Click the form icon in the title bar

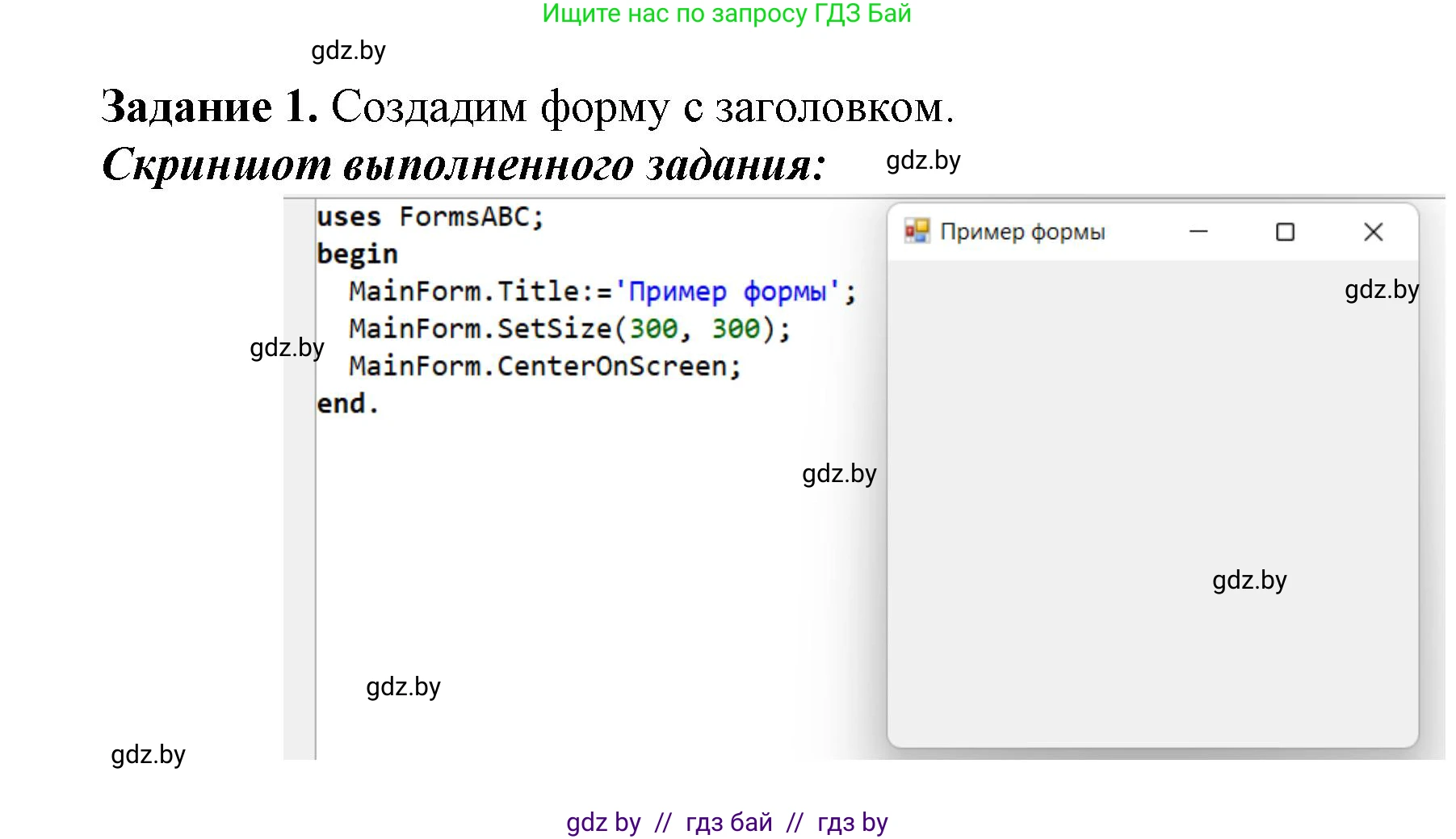point(917,232)
